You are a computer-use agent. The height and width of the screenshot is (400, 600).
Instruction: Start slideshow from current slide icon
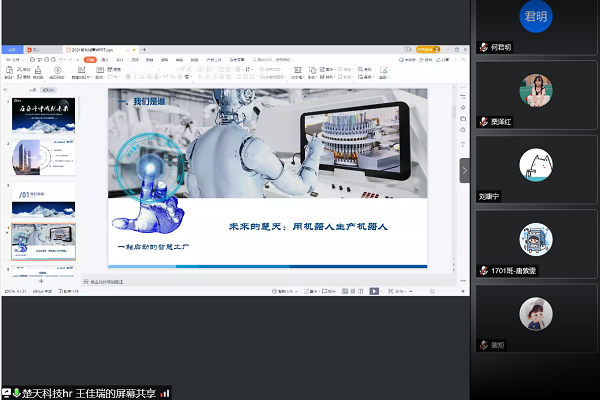pos(56,72)
